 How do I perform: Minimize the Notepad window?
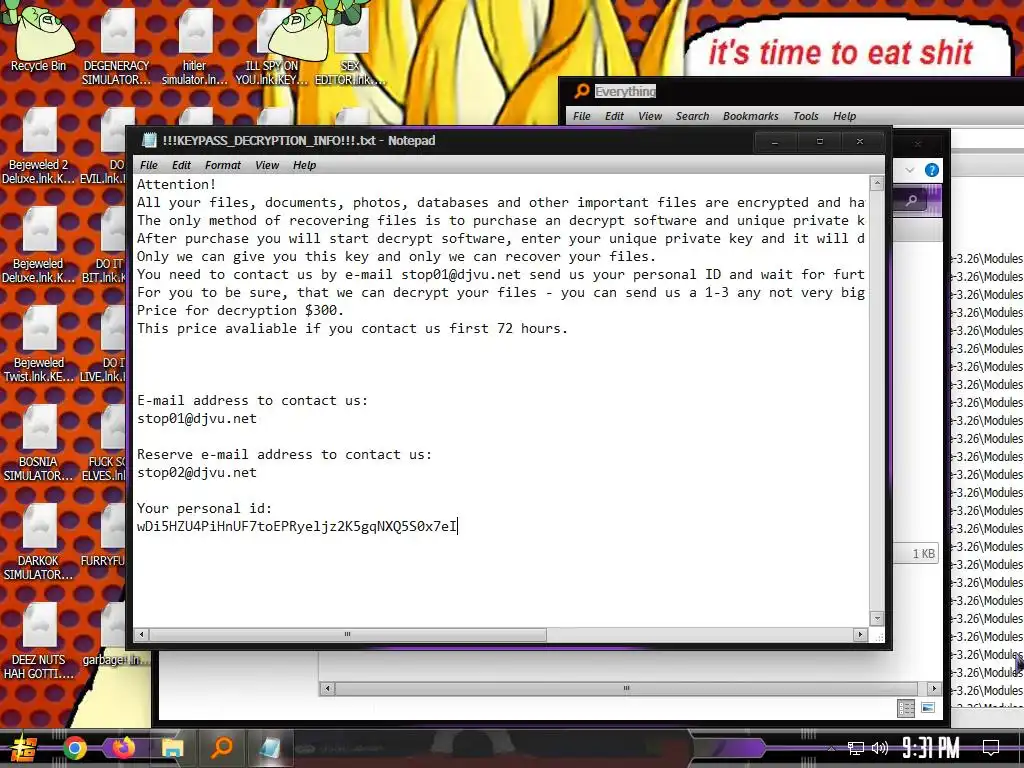tap(775, 141)
